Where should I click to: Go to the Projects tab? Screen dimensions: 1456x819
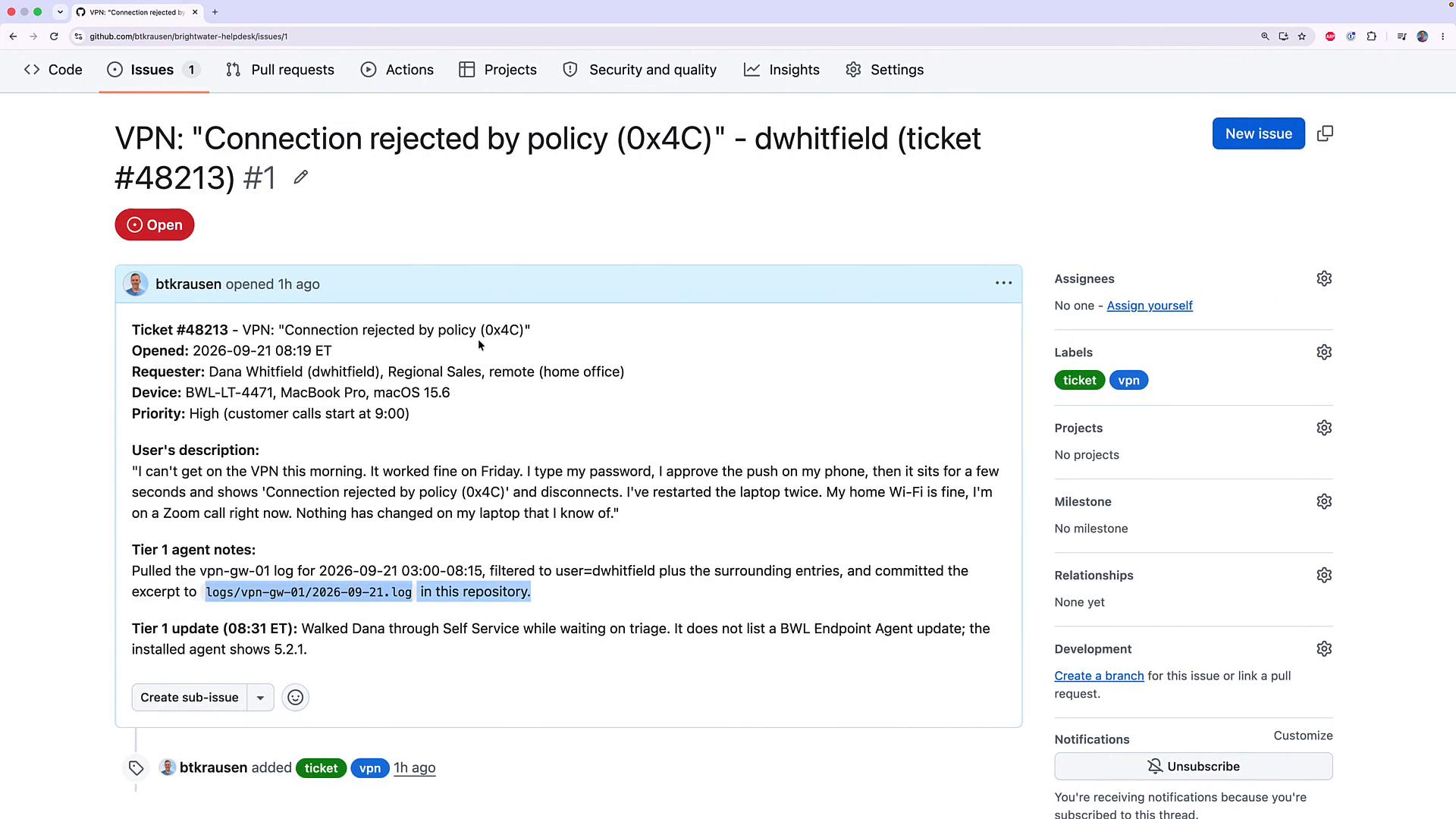[x=498, y=70]
